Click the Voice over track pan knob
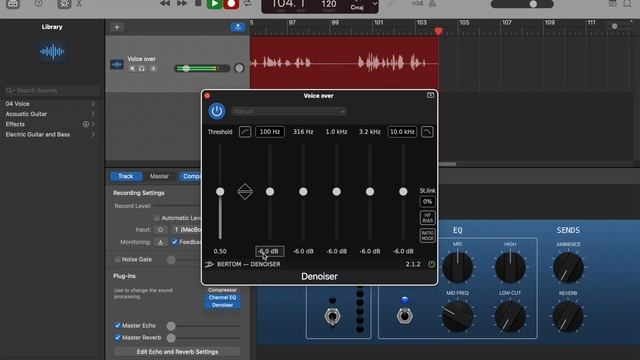The height and width of the screenshot is (360, 640). click(x=239, y=68)
